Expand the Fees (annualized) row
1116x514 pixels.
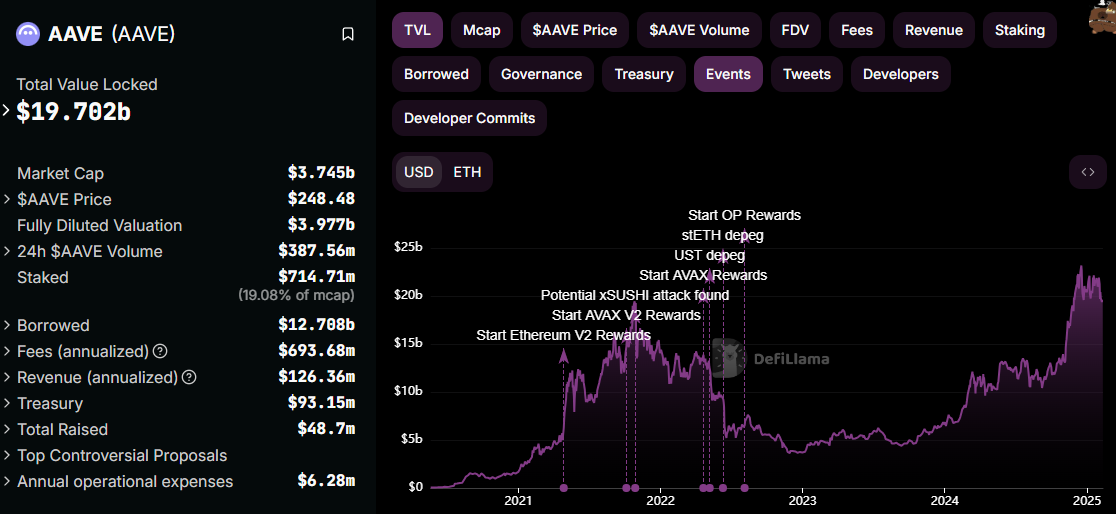(x=6, y=351)
